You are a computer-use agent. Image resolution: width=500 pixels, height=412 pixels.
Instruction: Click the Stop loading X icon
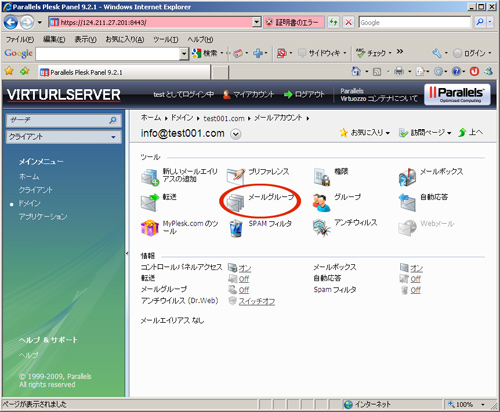pyautogui.click(x=348, y=22)
